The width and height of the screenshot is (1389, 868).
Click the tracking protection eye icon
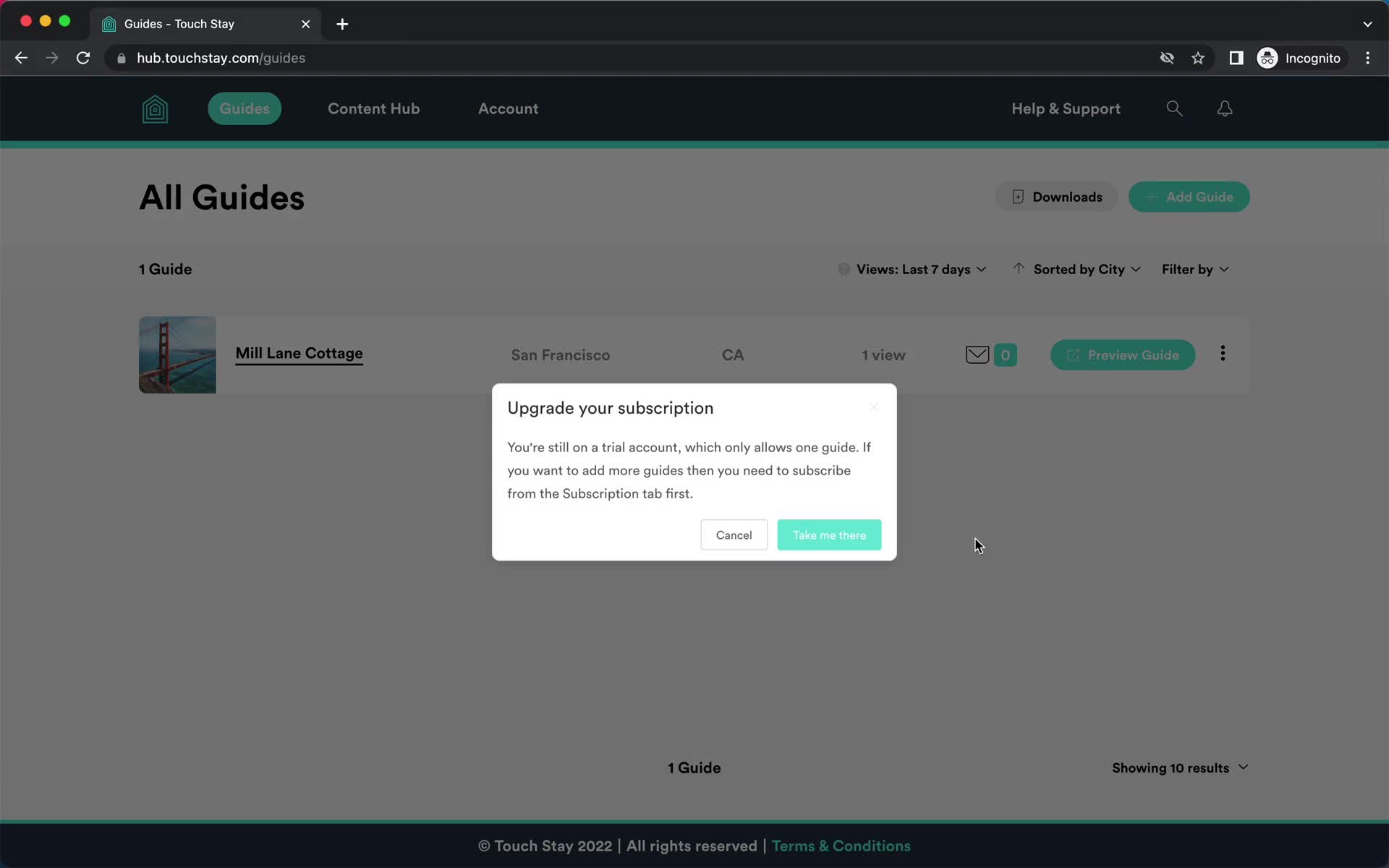pyautogui.click(x=1167, y=58)
